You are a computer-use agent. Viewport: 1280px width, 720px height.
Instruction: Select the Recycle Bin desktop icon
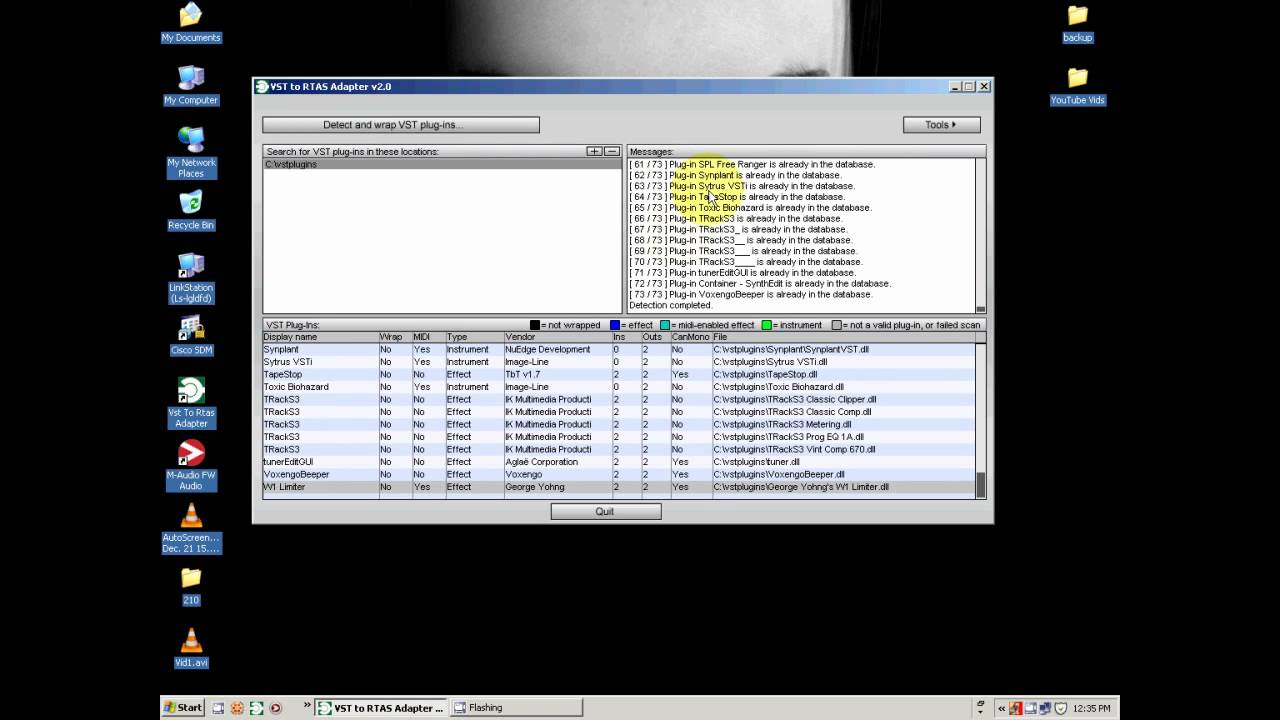pos(191,209)
